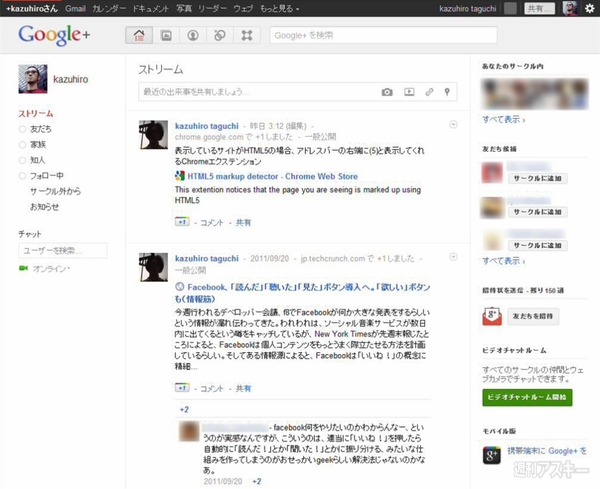This screenshot has width=600, height=489.
Task: Click +1 button on the Facebook article post
Action: tap(182, 388)
